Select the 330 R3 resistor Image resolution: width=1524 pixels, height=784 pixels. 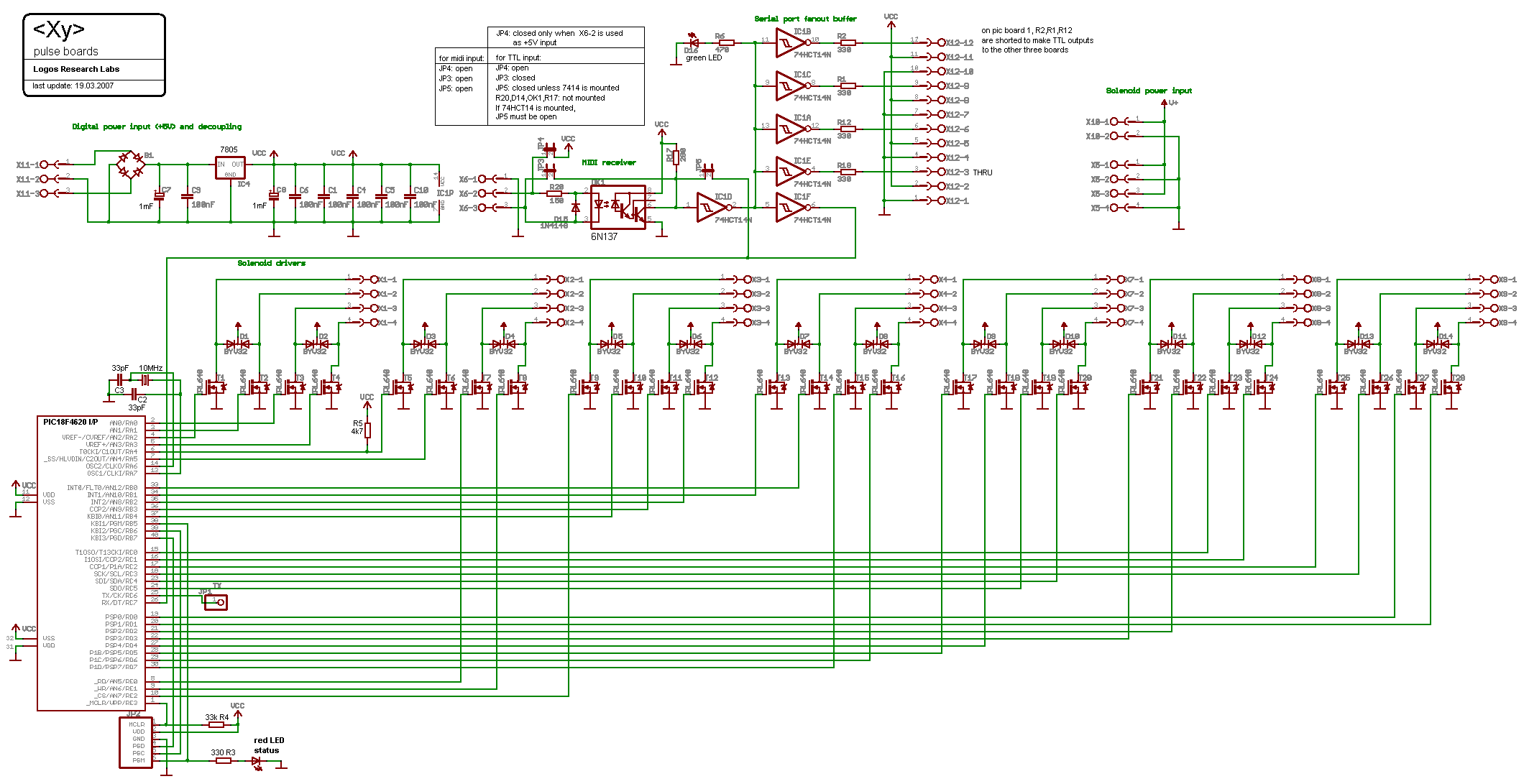coord(224,760)
